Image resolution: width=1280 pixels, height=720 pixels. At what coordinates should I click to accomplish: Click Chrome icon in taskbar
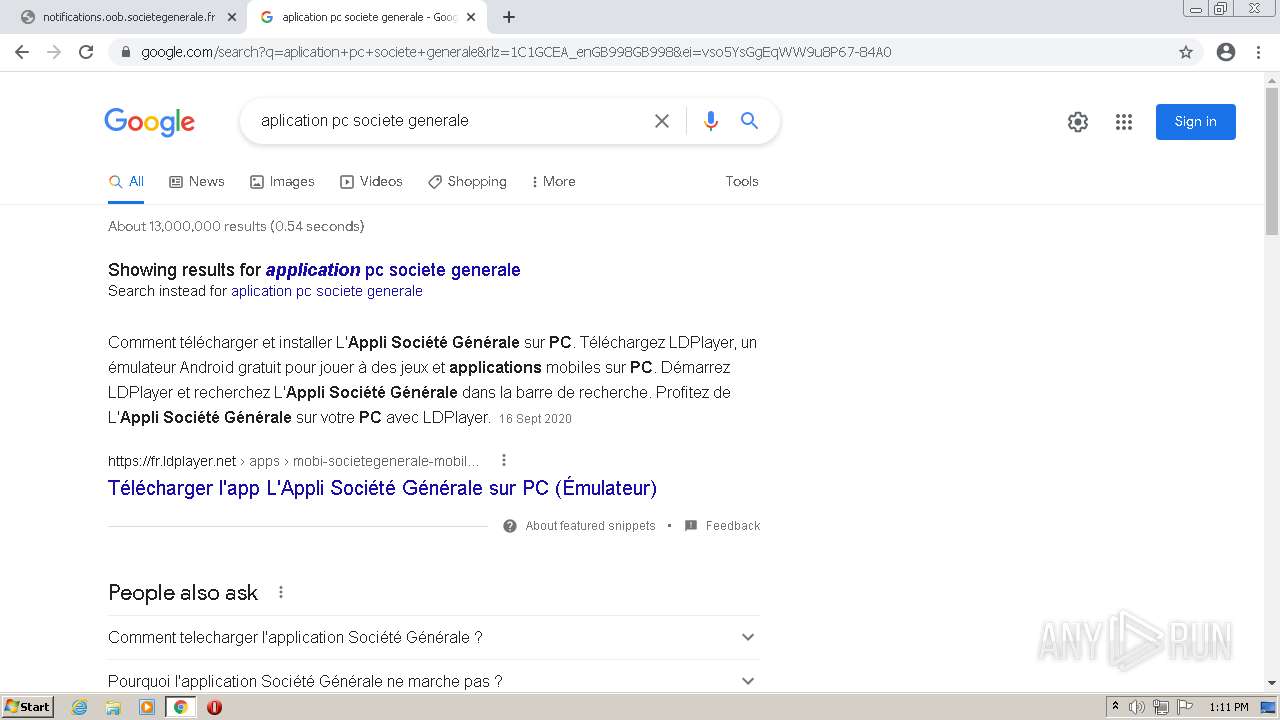(x=180, y=707)
